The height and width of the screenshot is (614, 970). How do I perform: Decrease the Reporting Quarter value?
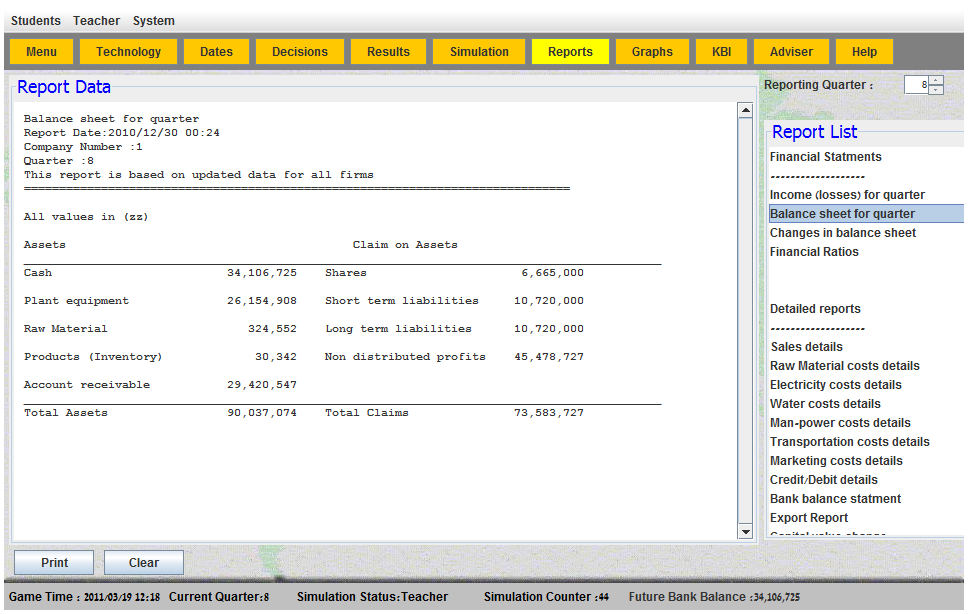click(936, 90)
